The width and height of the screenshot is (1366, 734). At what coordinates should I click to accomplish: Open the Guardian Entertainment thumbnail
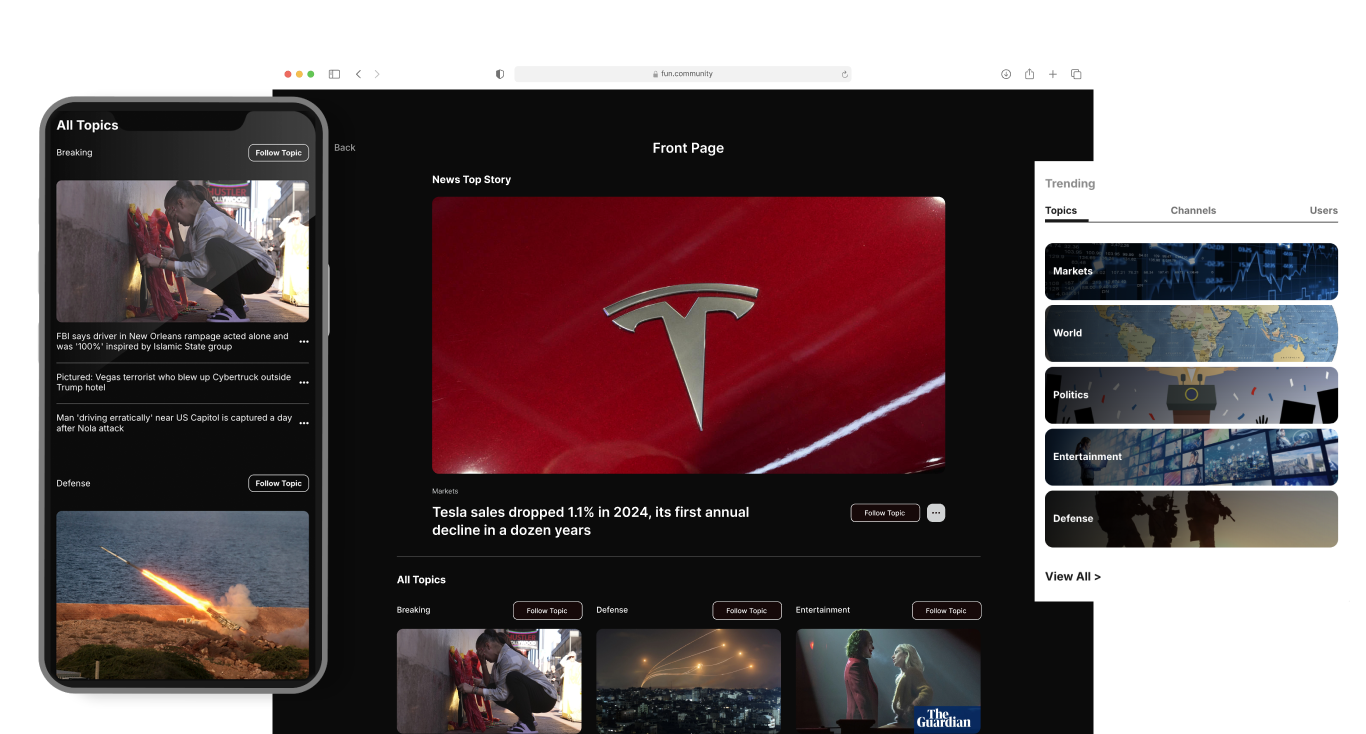[888, 681]
